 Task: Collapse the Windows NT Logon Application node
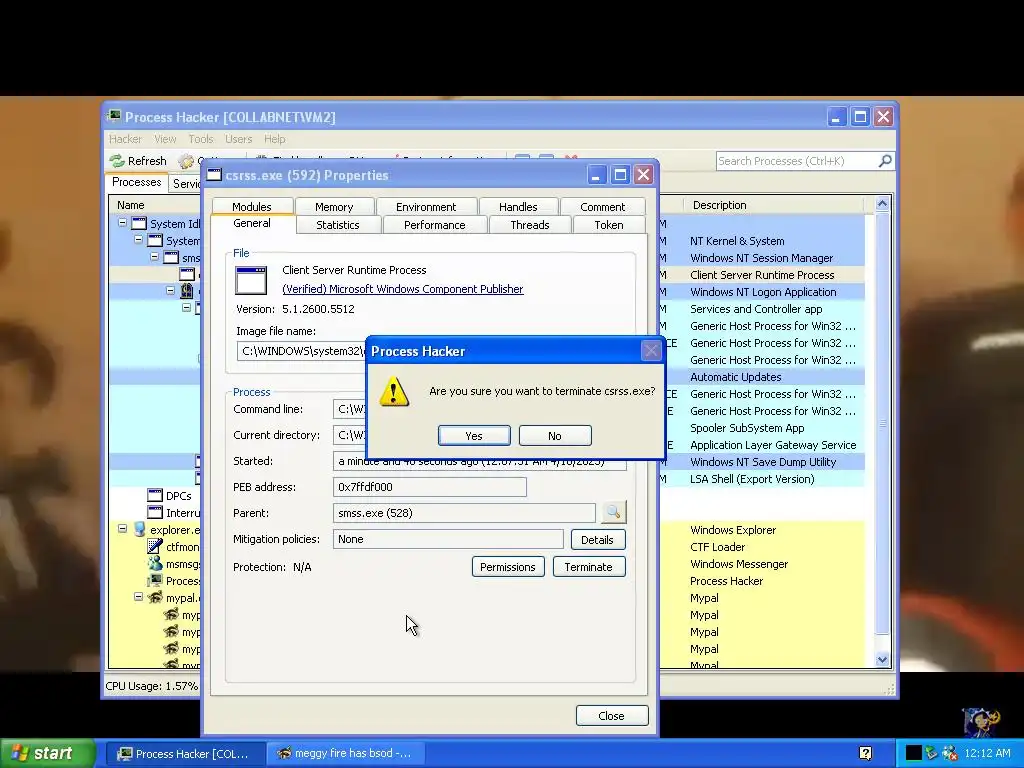[171, 291]
